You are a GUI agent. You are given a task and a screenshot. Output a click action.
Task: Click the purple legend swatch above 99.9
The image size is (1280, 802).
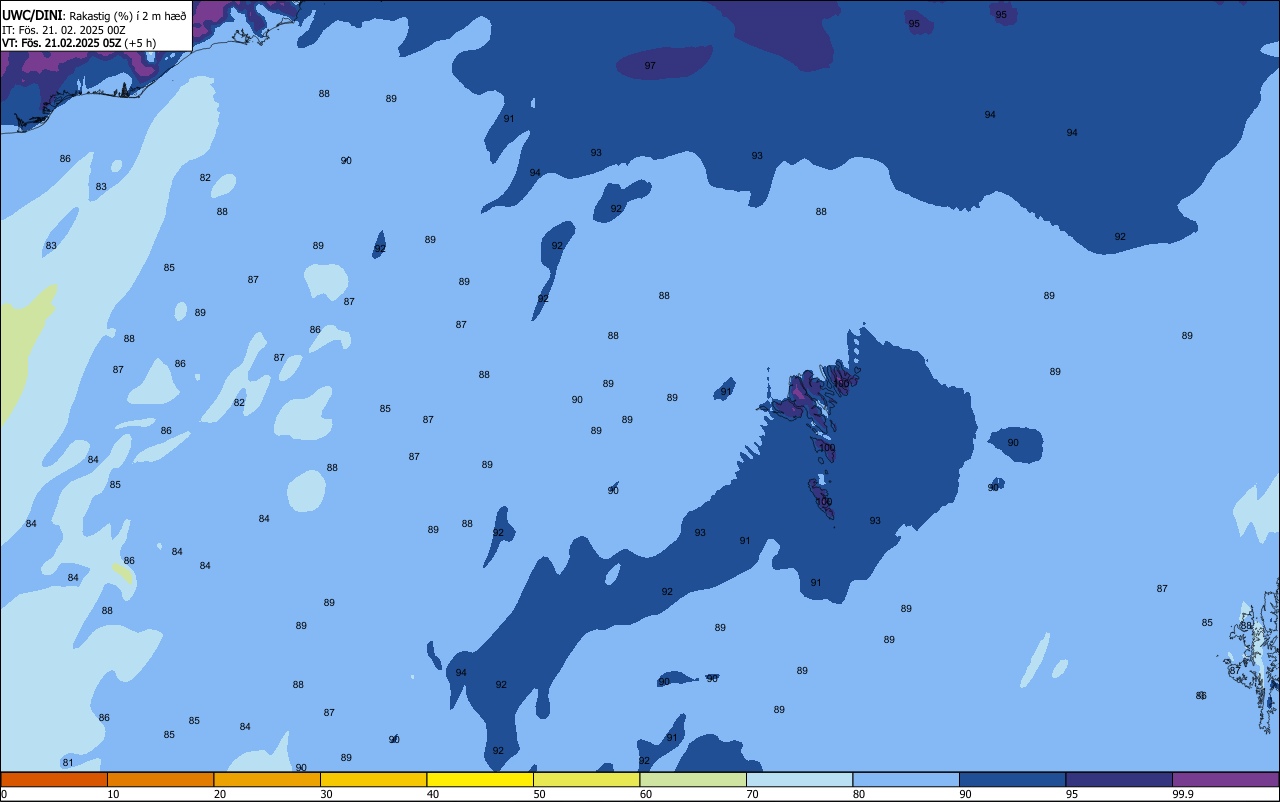coord(1225,779)
